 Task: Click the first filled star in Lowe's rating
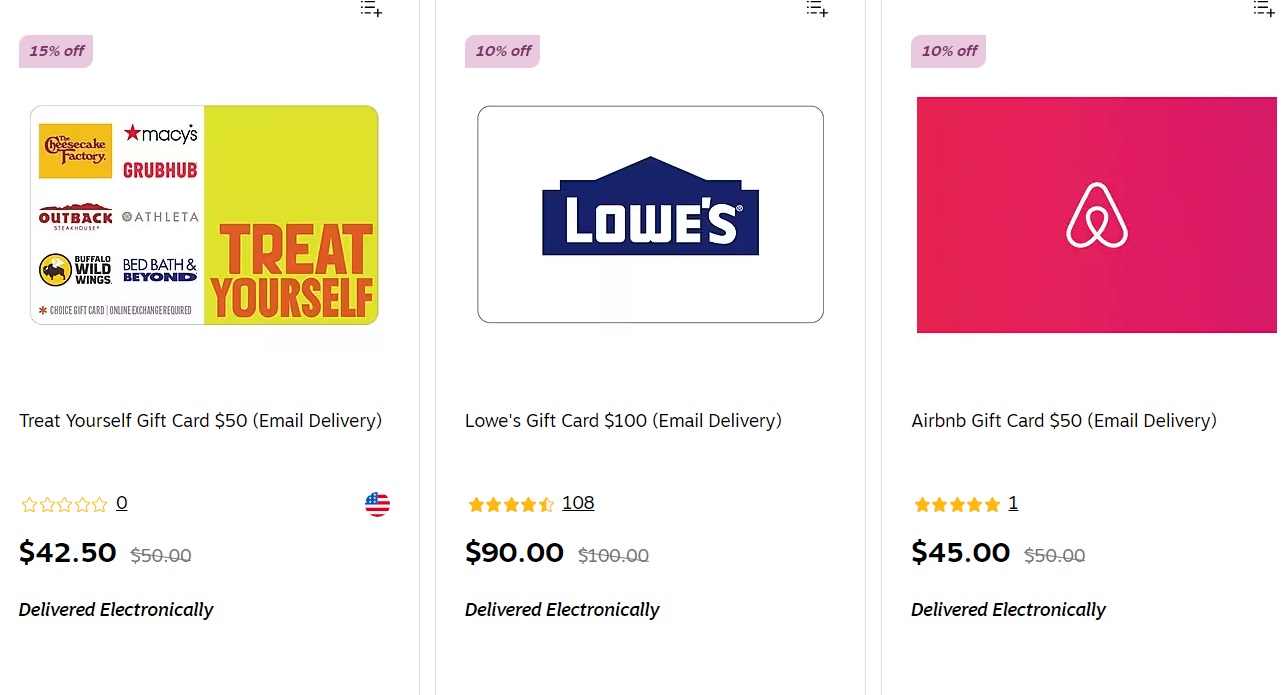pos(475,504)
